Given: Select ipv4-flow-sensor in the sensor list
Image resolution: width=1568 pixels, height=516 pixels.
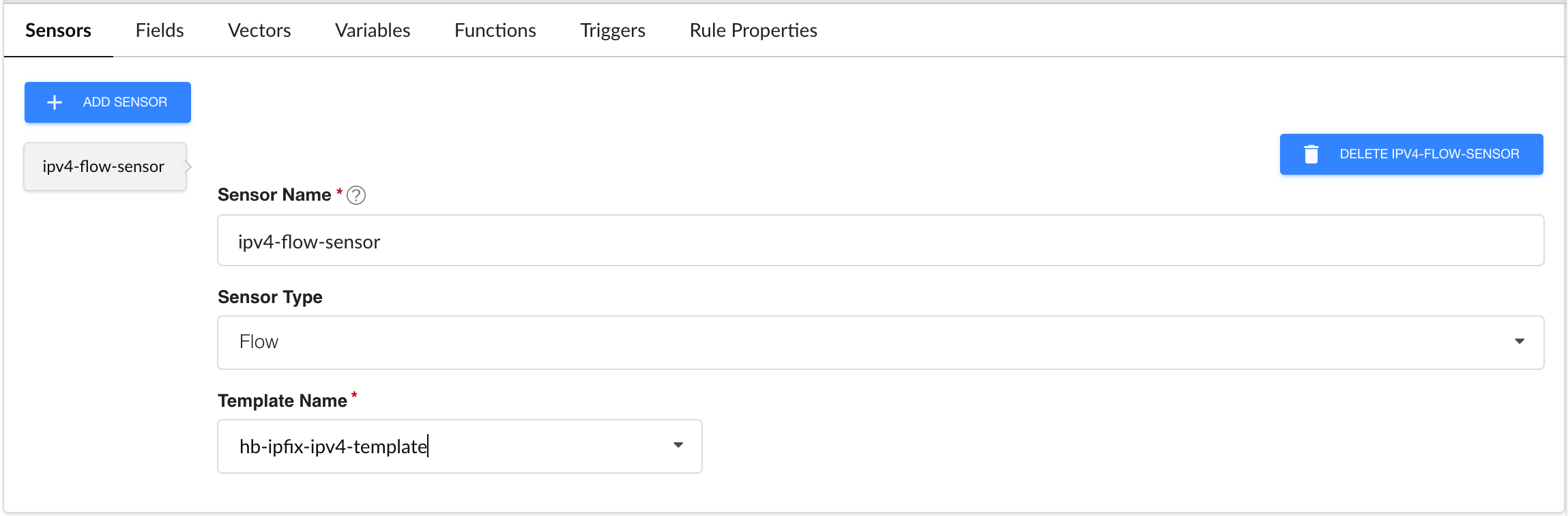Looking at the screenshot, I should (x=104, y=167).
